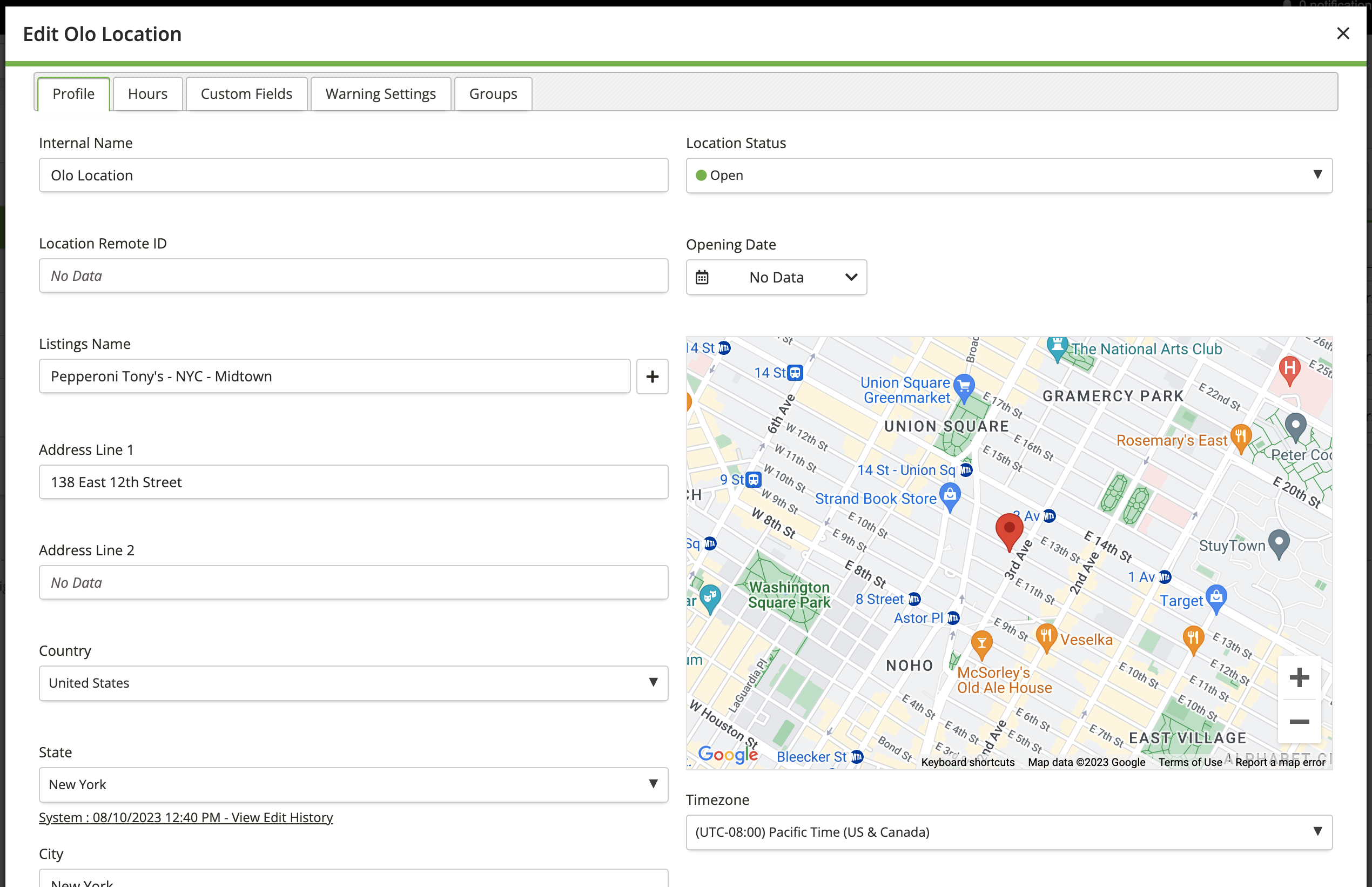The height and width of the screenshot is (887, 1372).
Task: Open View Edit History link
Action: click(185, 817)
